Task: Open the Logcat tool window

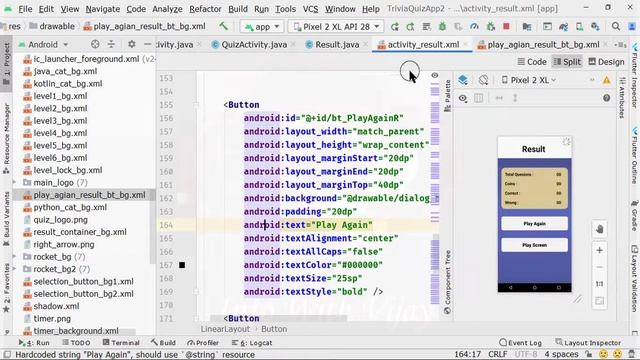Action: point(251,343)
